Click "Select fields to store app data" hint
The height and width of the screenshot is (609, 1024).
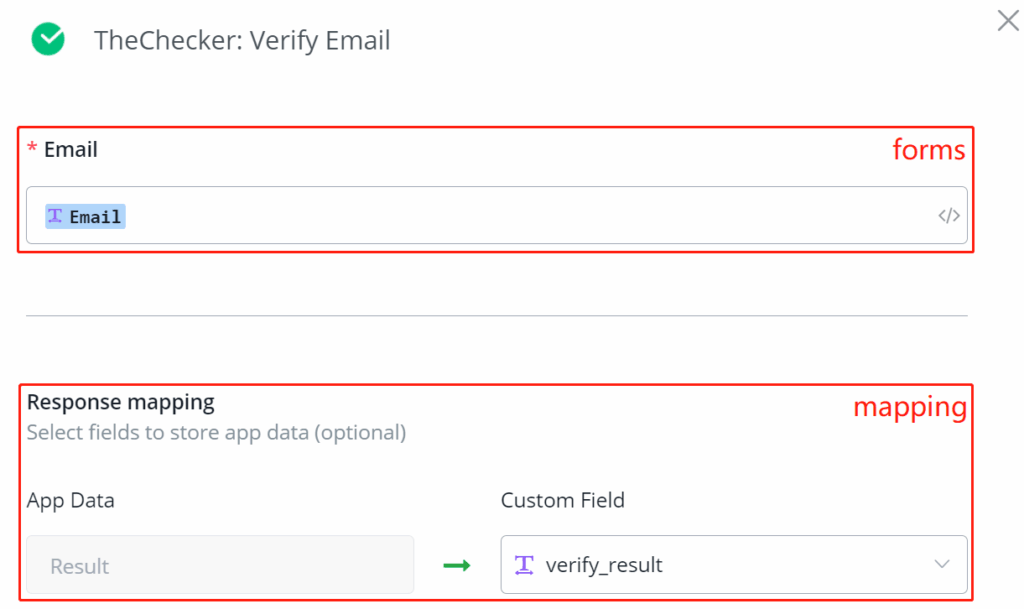[216, 433]
